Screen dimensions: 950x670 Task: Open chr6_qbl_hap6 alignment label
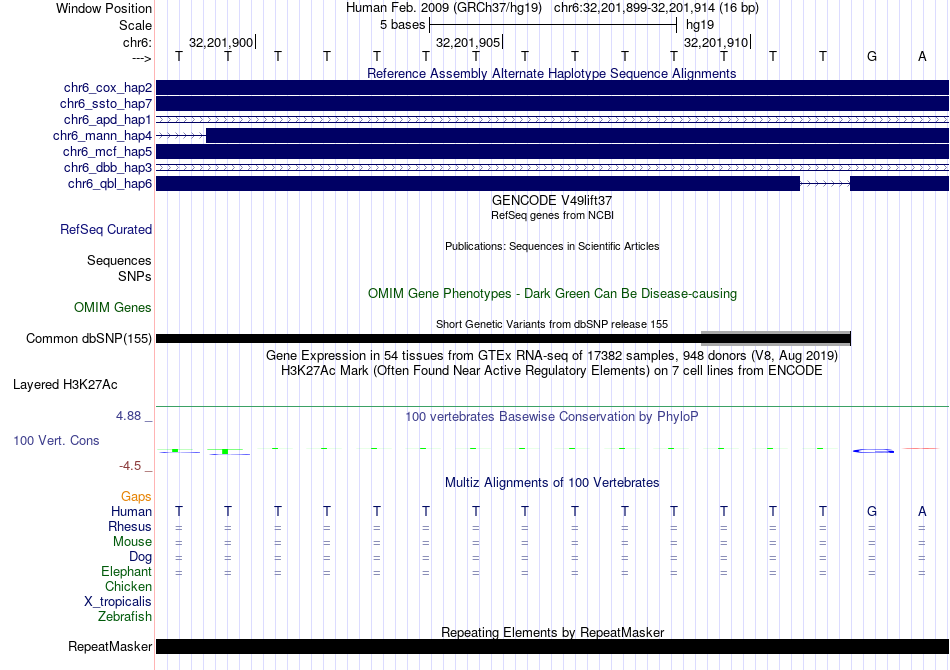click(110, 184)
